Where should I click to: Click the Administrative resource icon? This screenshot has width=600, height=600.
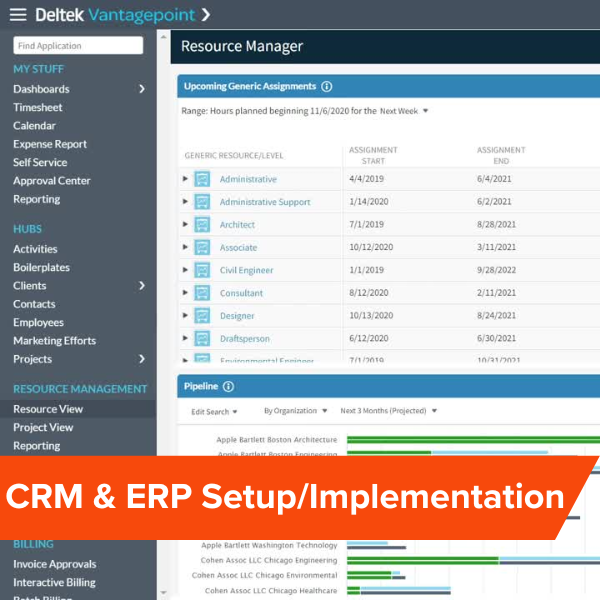(202, 179)
